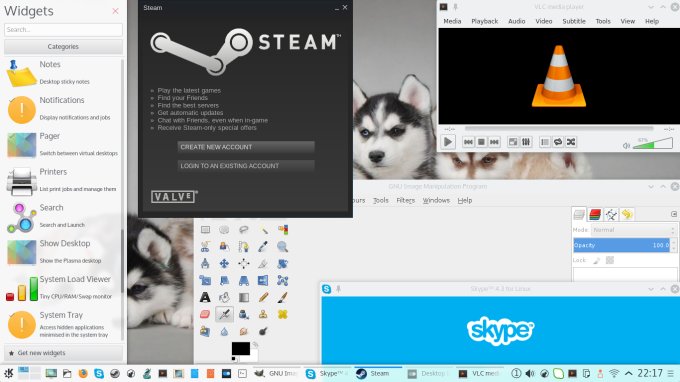
Task: Pick the Fuzzy Select magic wand tool
Action: pyautogui.click(x=263, y=230)
